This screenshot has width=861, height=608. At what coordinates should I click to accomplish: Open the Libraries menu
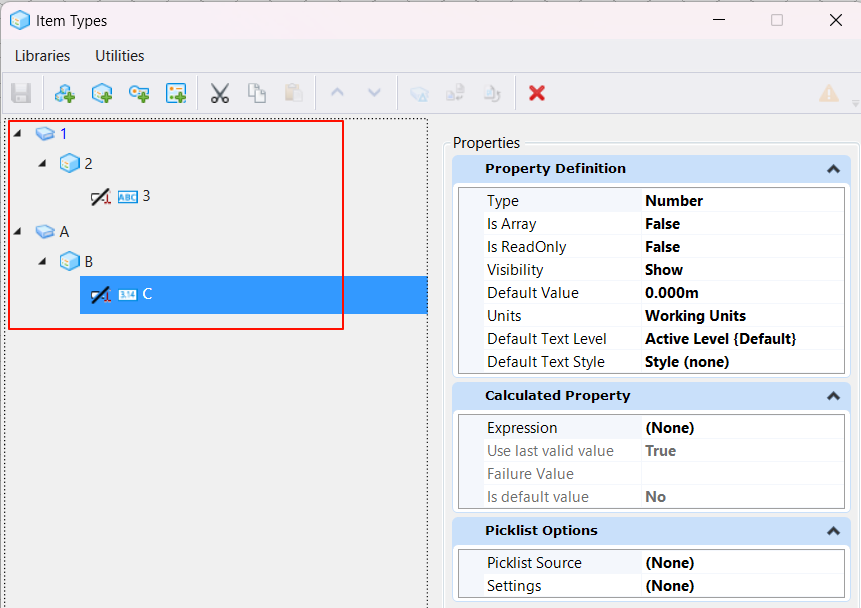tap(42, 56)
